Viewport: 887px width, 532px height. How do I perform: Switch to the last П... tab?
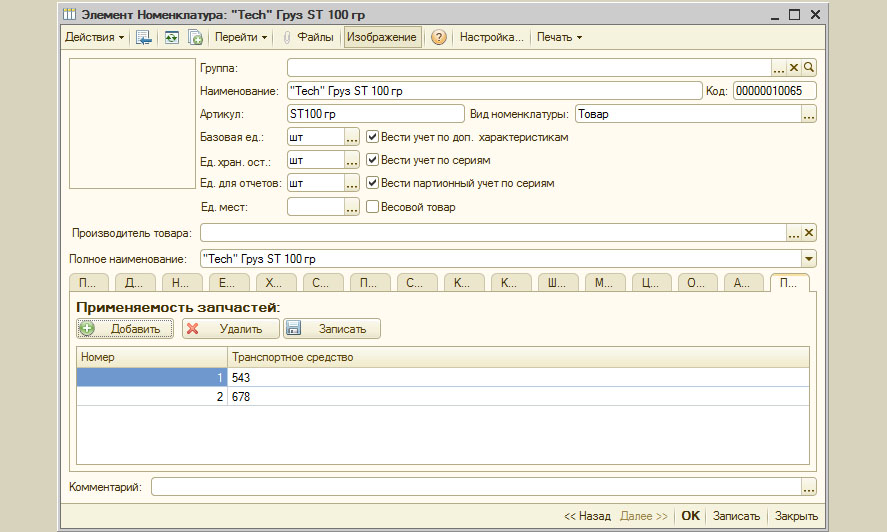(789, 283)
